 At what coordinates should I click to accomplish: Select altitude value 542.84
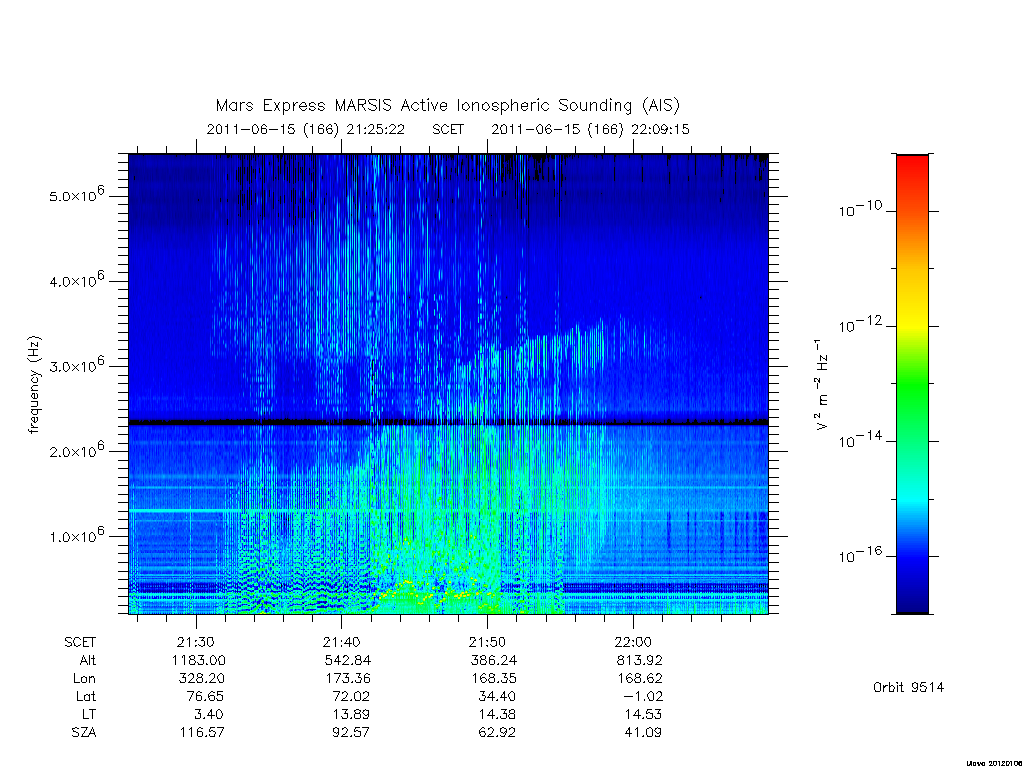(347, 660)
